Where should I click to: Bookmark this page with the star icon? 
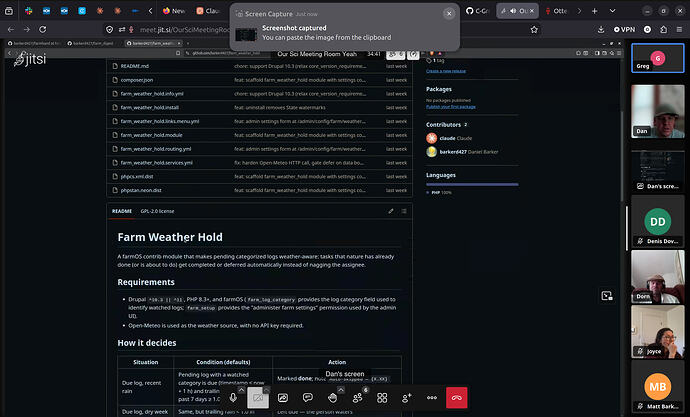(x=534, y=29)
